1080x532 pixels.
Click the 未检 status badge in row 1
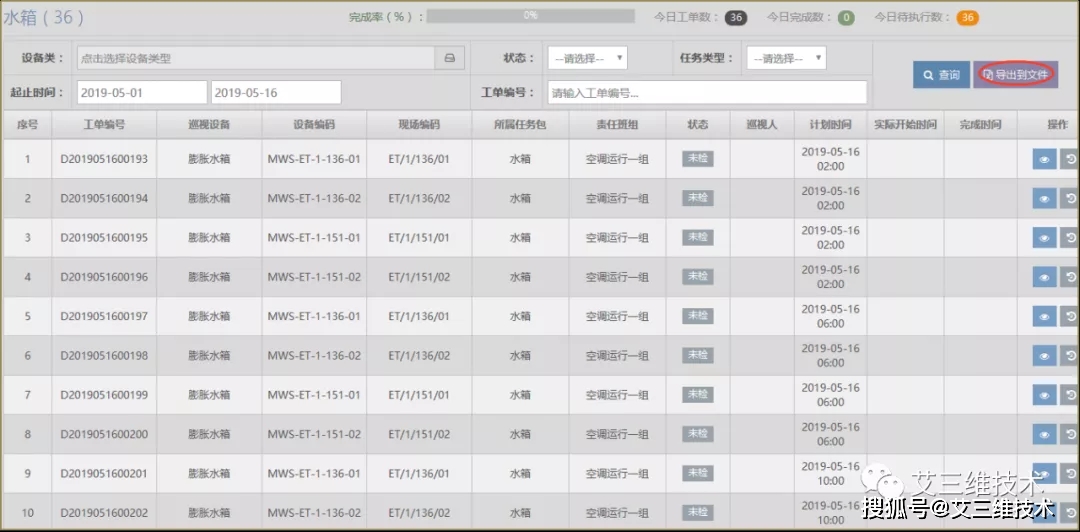697,159
